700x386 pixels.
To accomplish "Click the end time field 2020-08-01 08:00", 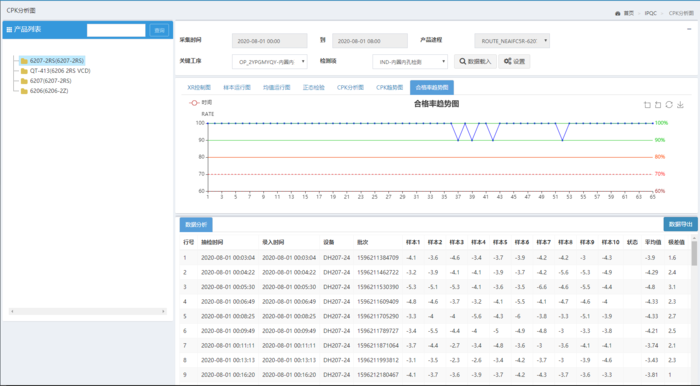I will tap(370, 41).
